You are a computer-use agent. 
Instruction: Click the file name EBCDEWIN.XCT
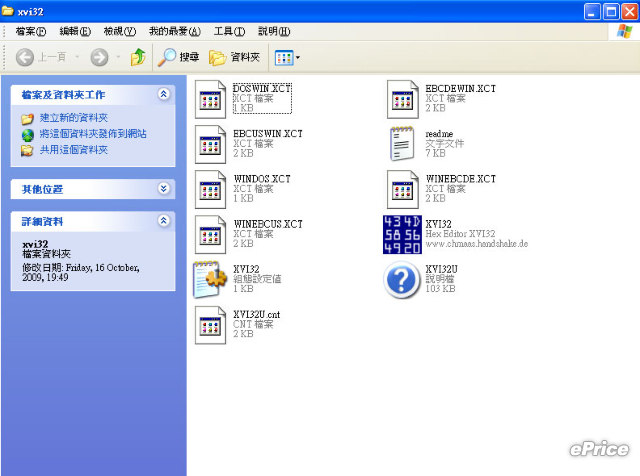click(460, 89)
